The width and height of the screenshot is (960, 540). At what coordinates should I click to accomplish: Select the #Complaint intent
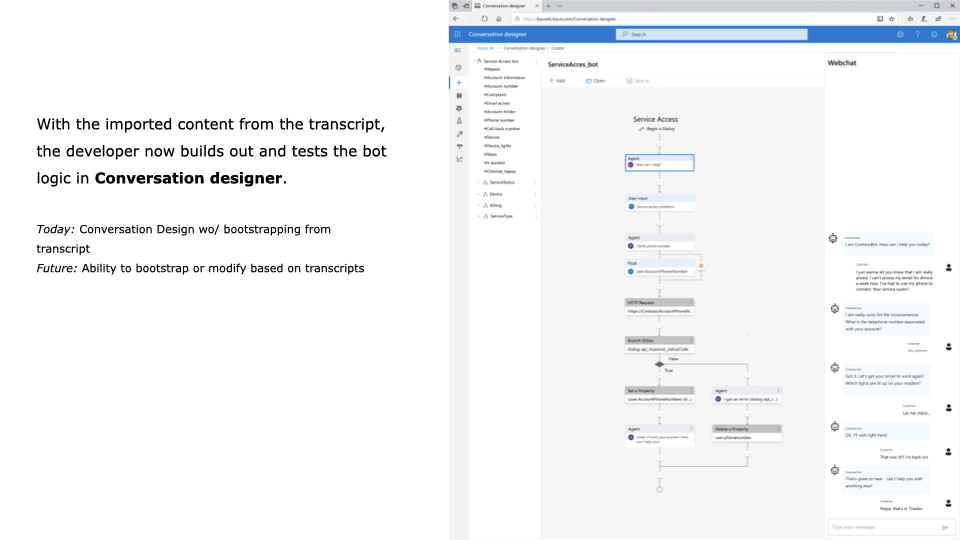495,95
